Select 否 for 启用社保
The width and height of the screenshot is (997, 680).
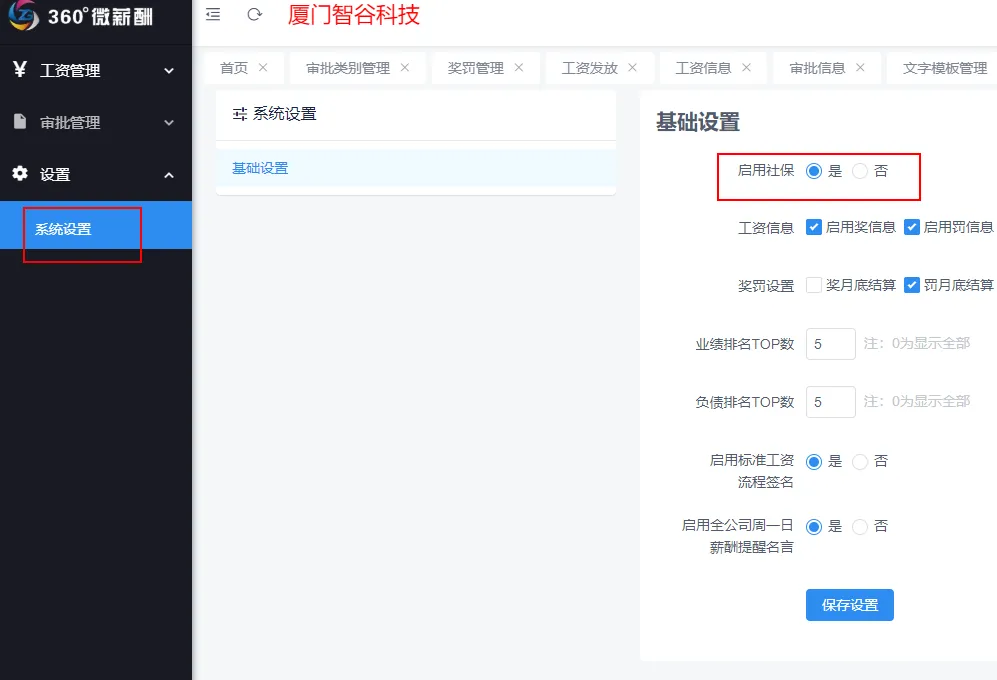tap(860, 171)
